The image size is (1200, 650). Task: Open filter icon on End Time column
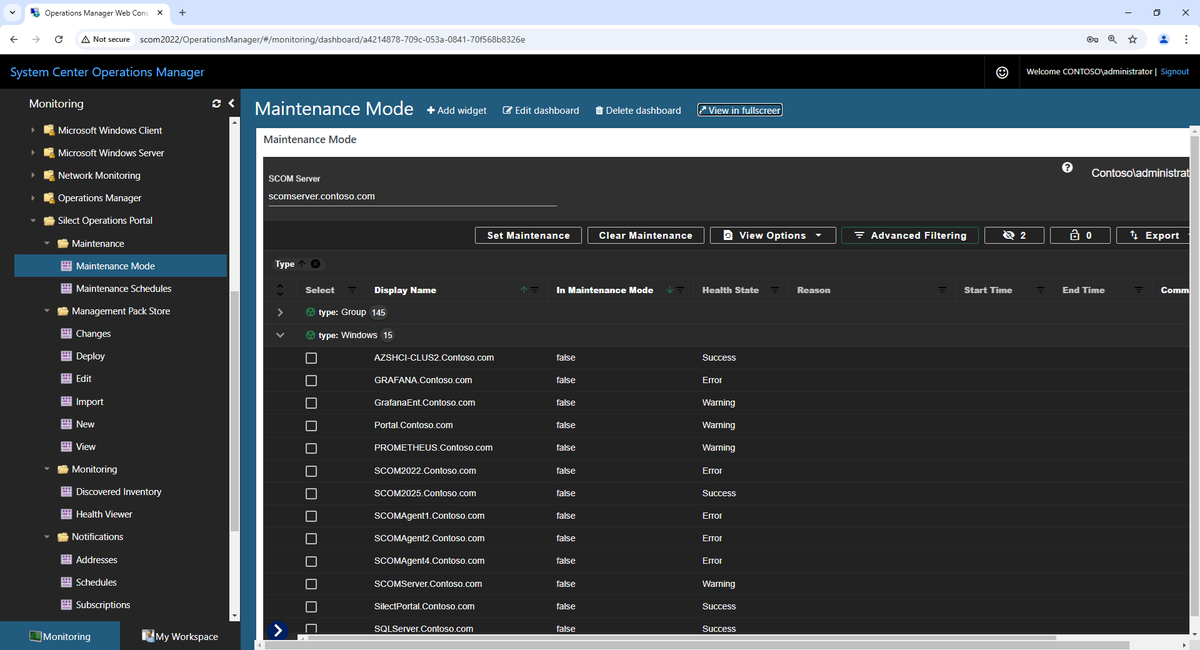(x=1139, y=290)
